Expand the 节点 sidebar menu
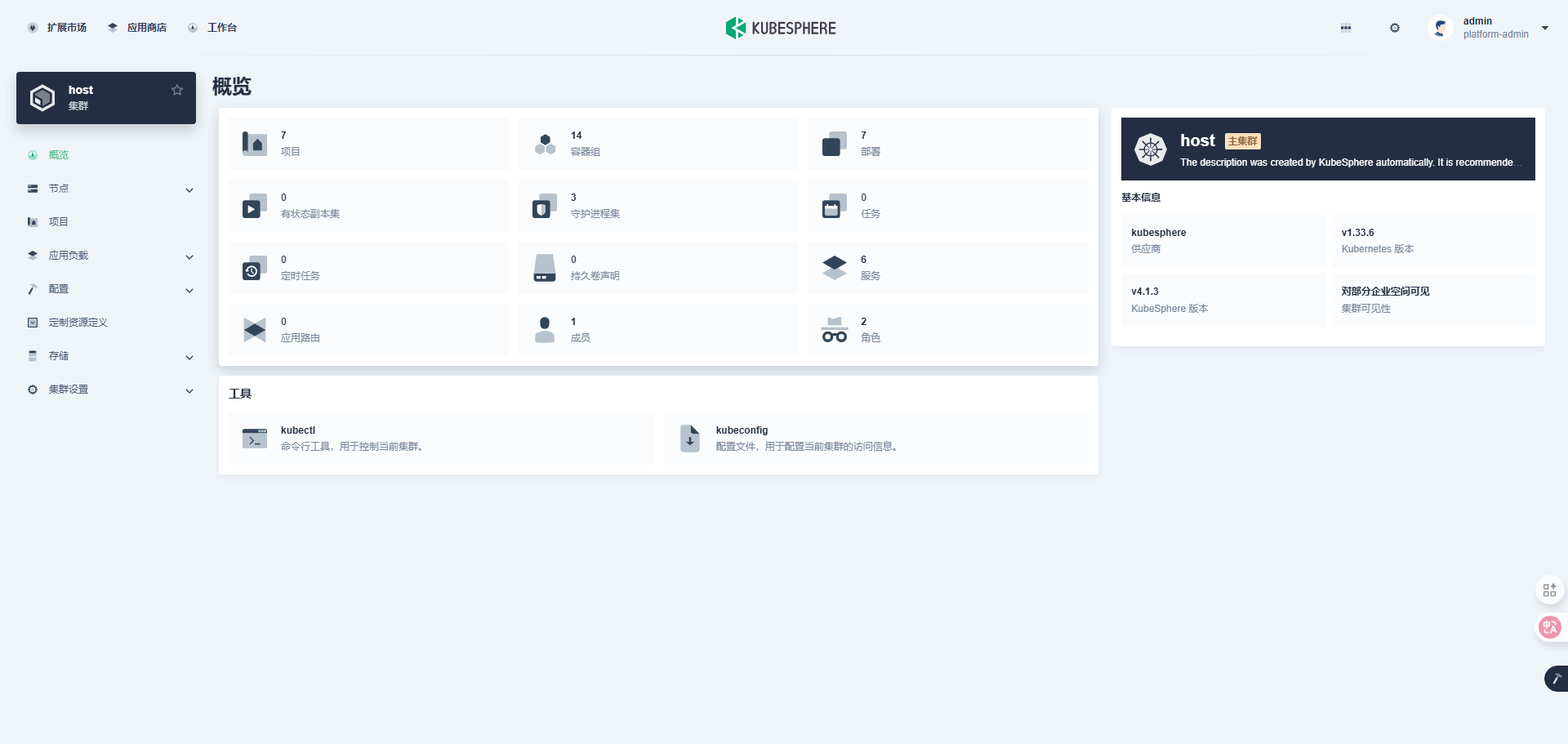 tap(110, 189)
